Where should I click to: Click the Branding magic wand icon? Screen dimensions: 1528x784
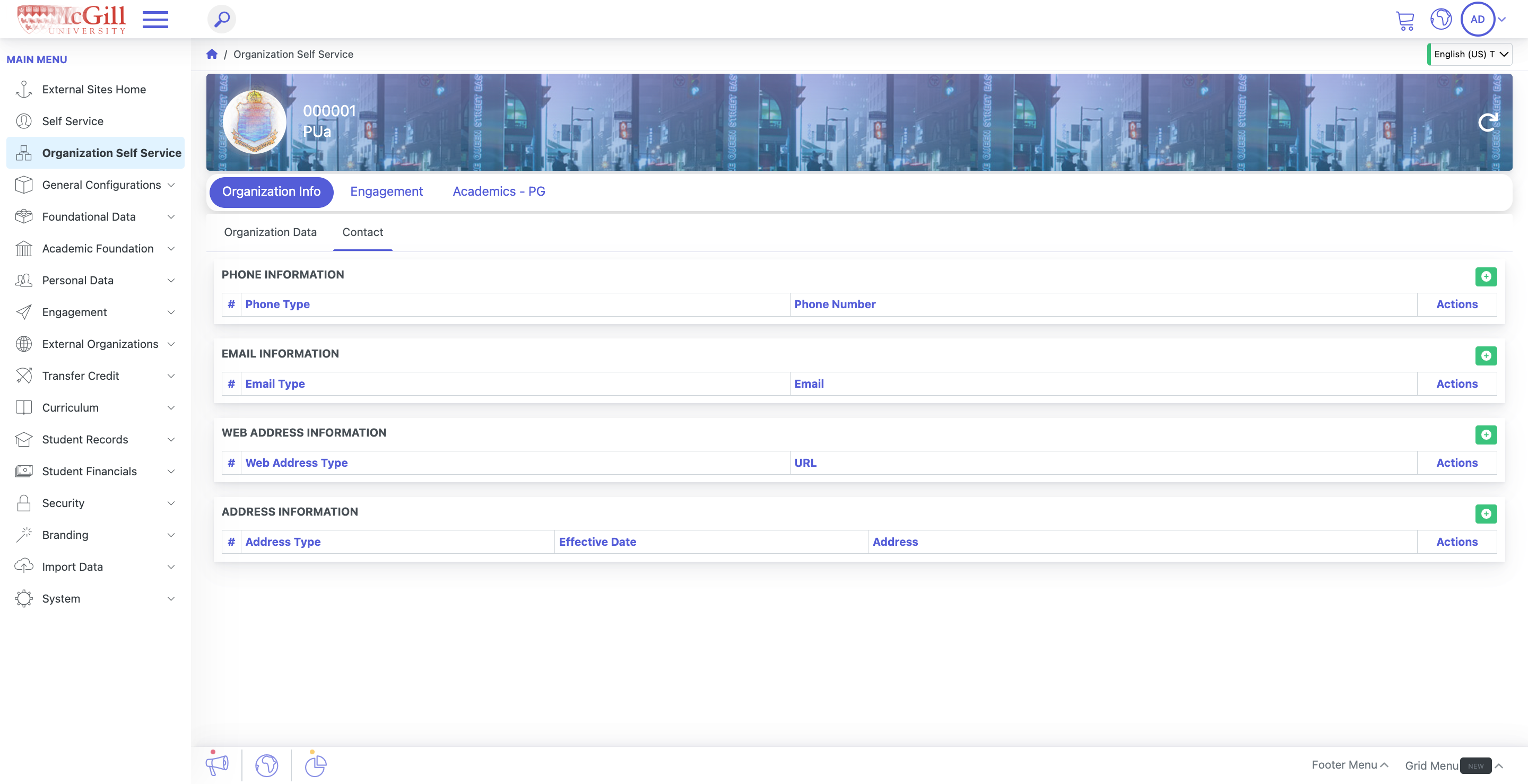24,535
